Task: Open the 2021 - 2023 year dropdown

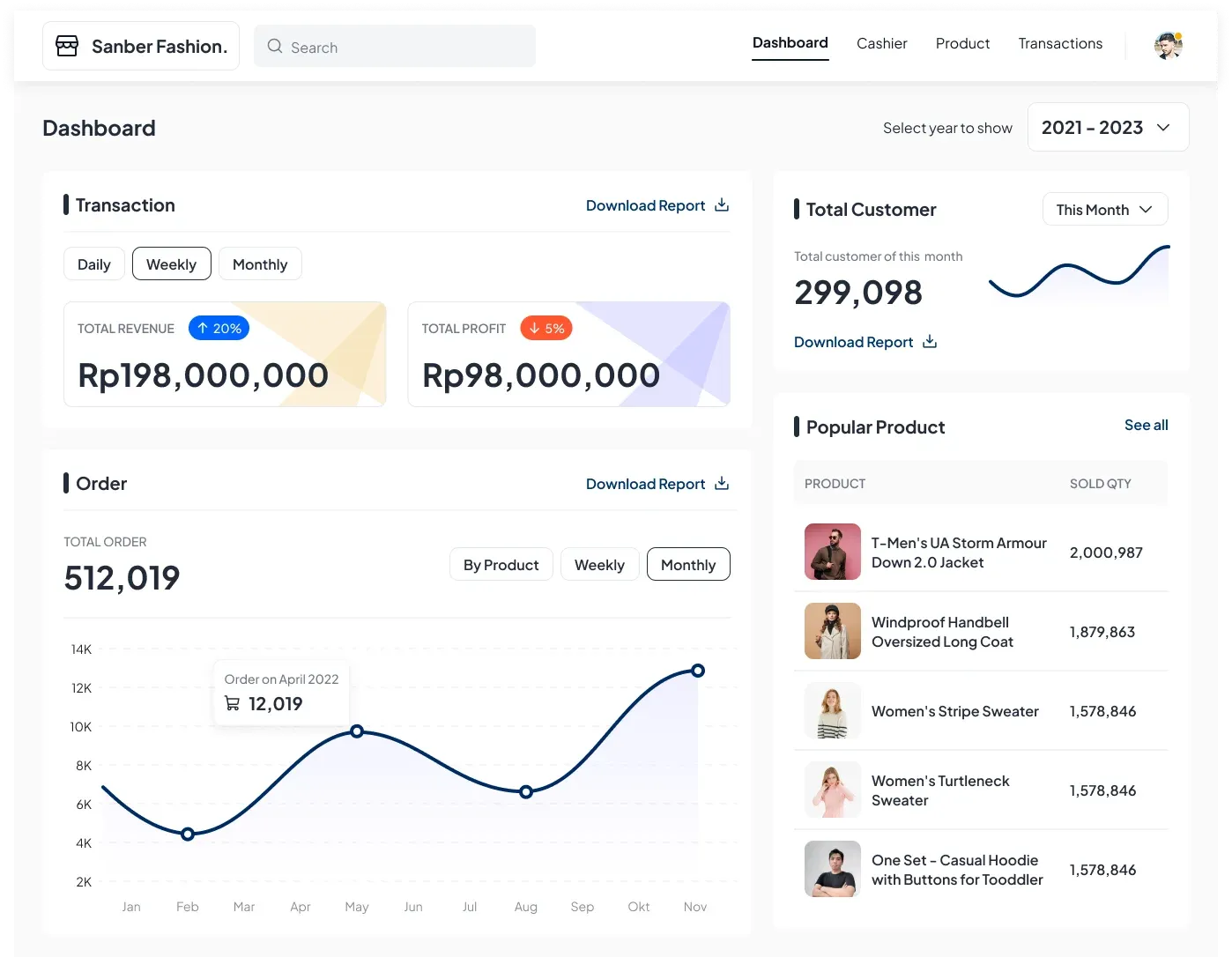Action: pos(1108,127)
